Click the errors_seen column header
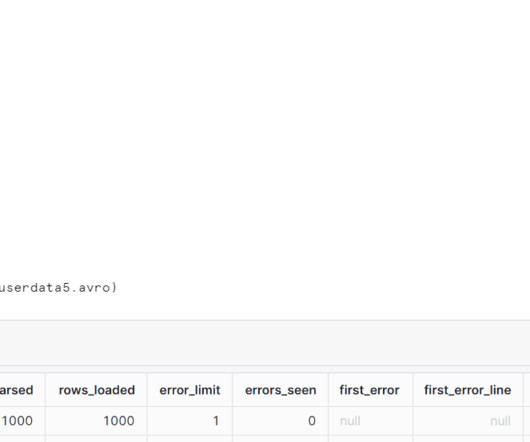 pyautogui.click(x=281, y=390)
